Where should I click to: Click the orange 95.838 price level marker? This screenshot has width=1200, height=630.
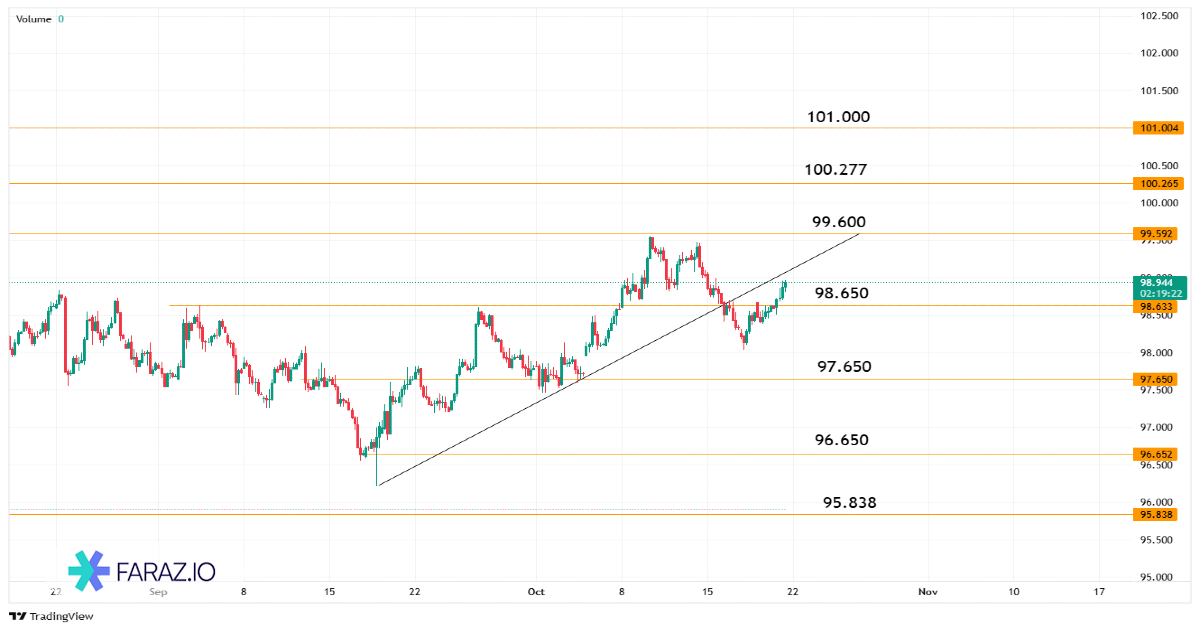pos(1158,514)
